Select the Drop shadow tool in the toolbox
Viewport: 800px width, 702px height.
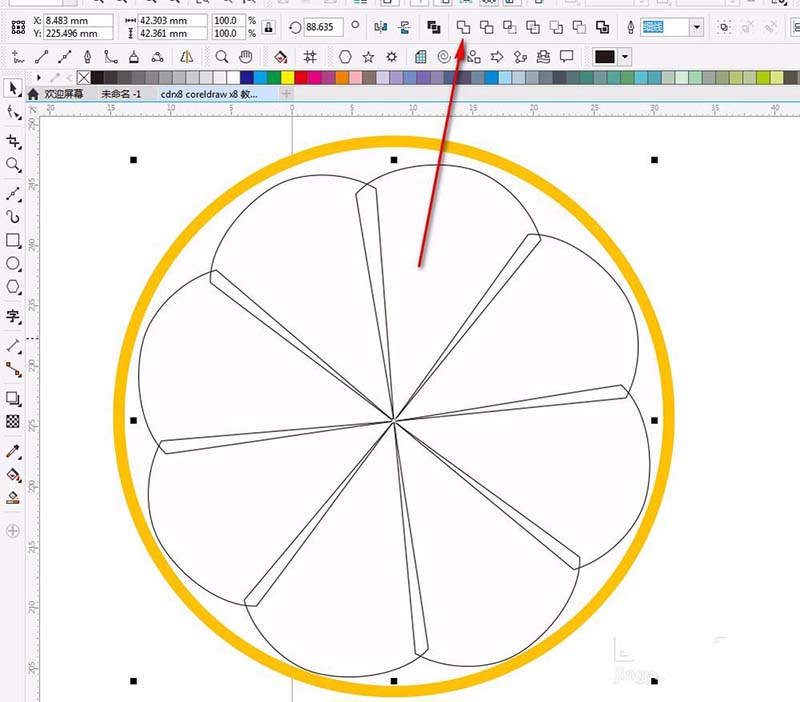click(x=13, y=398)
